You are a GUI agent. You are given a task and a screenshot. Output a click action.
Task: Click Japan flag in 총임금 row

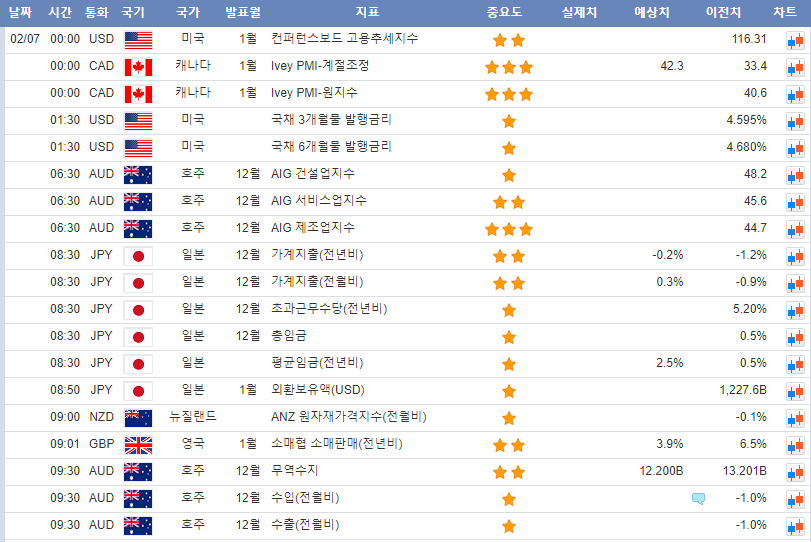point(138,336)
